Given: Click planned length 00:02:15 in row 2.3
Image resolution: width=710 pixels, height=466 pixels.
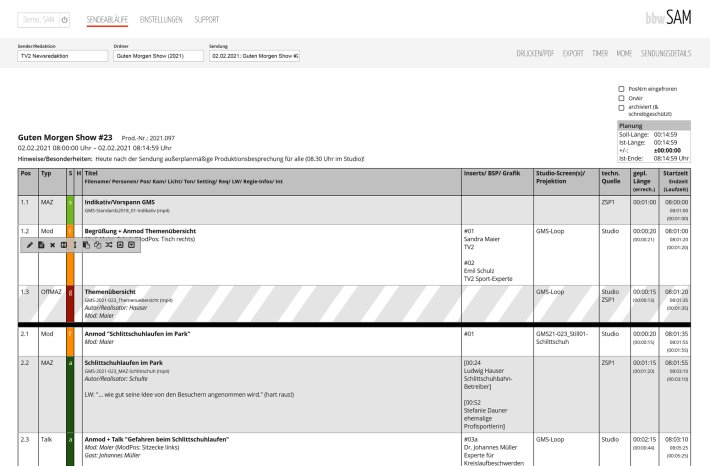Looking at the screenshot, I should click(644, 440).
